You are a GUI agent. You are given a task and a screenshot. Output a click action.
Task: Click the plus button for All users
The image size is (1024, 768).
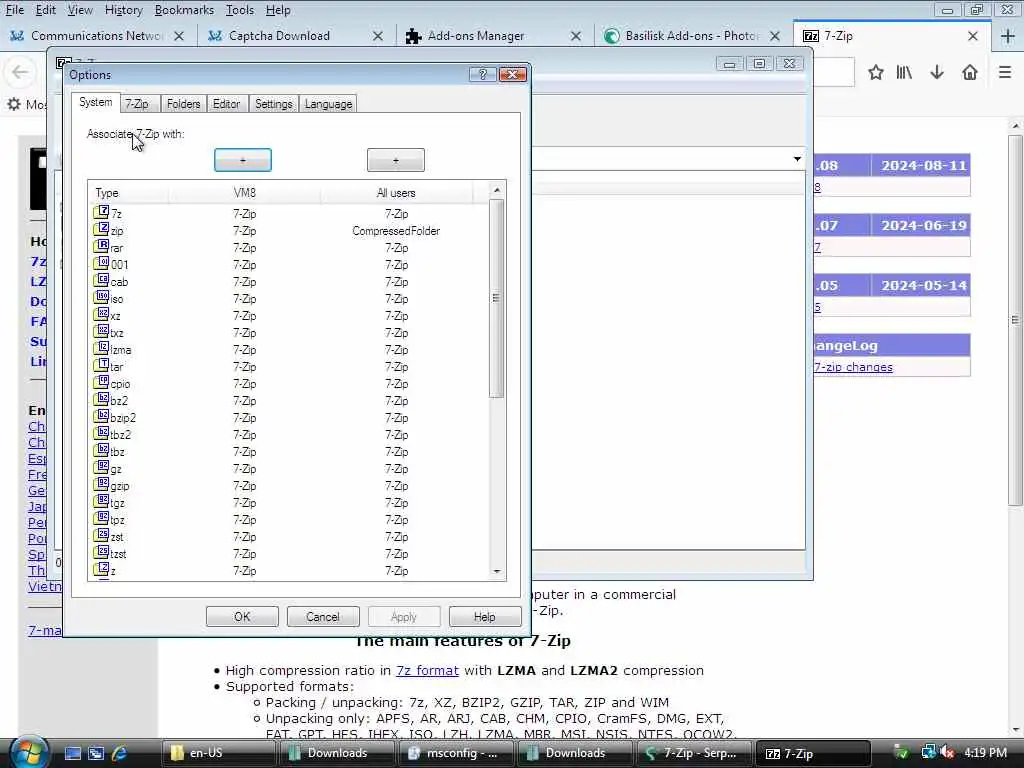click(396, 160)
